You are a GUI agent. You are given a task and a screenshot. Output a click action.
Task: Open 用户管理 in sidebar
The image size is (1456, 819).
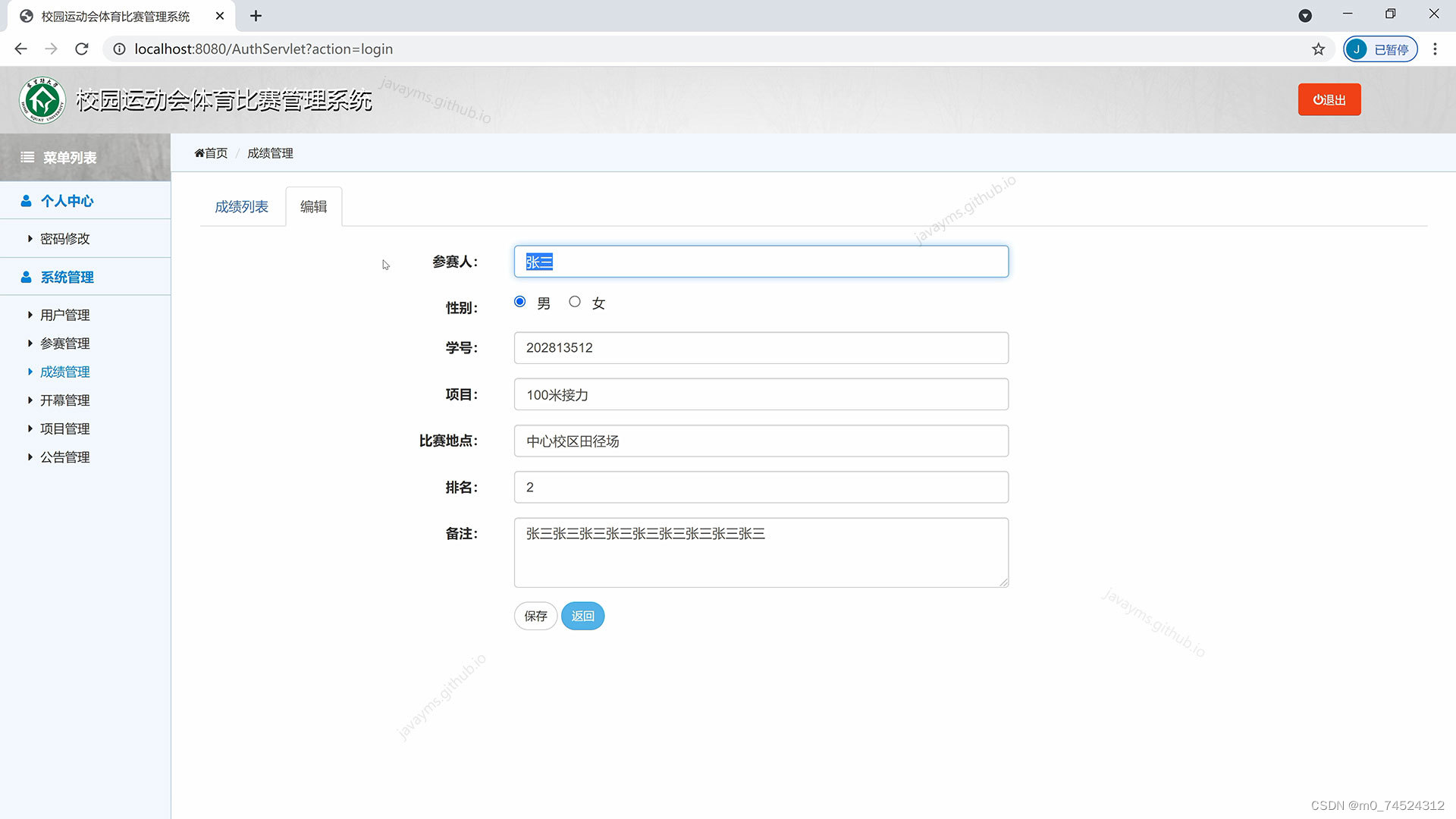point(64,315)
